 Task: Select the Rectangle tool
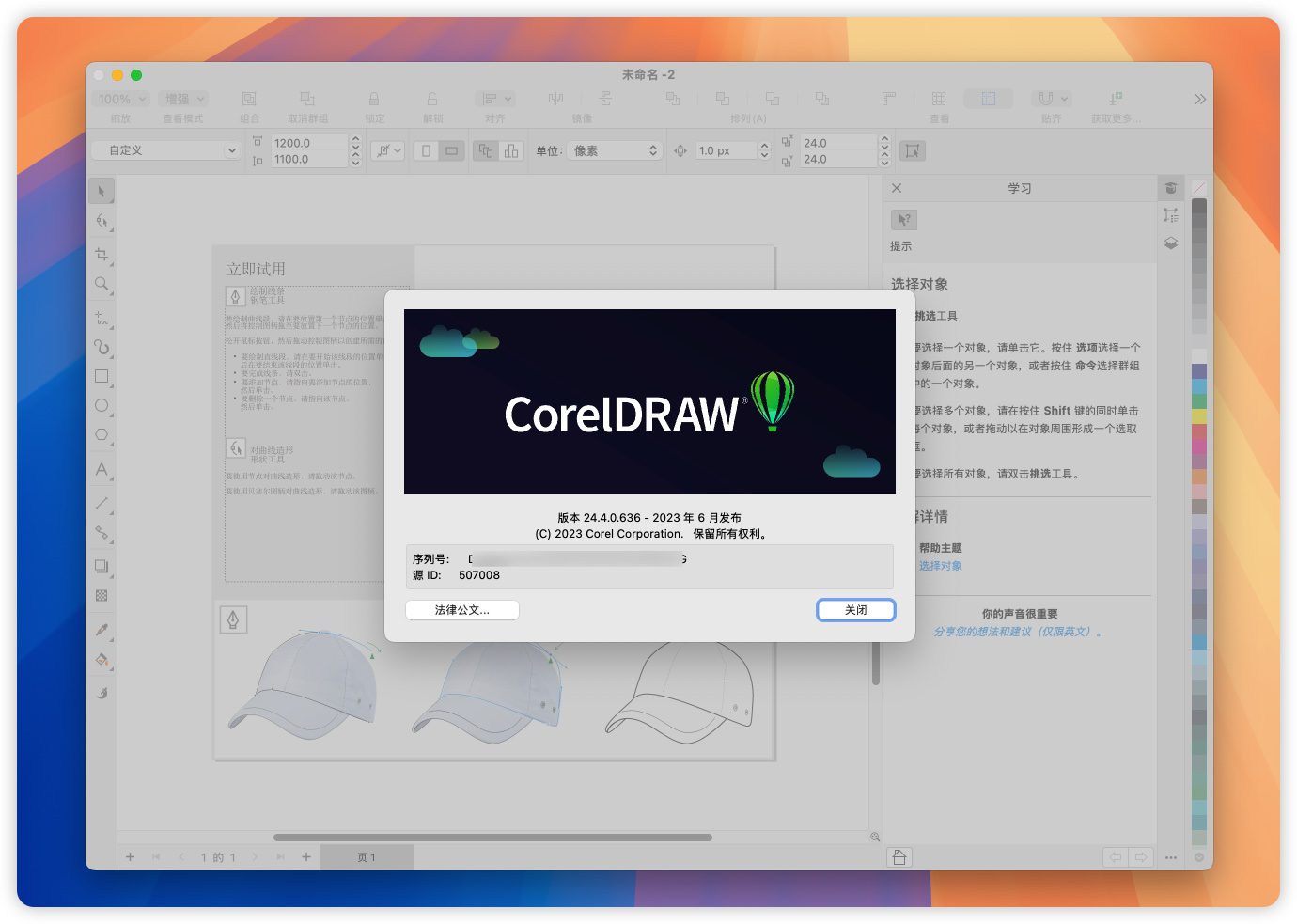pos(102,376)
